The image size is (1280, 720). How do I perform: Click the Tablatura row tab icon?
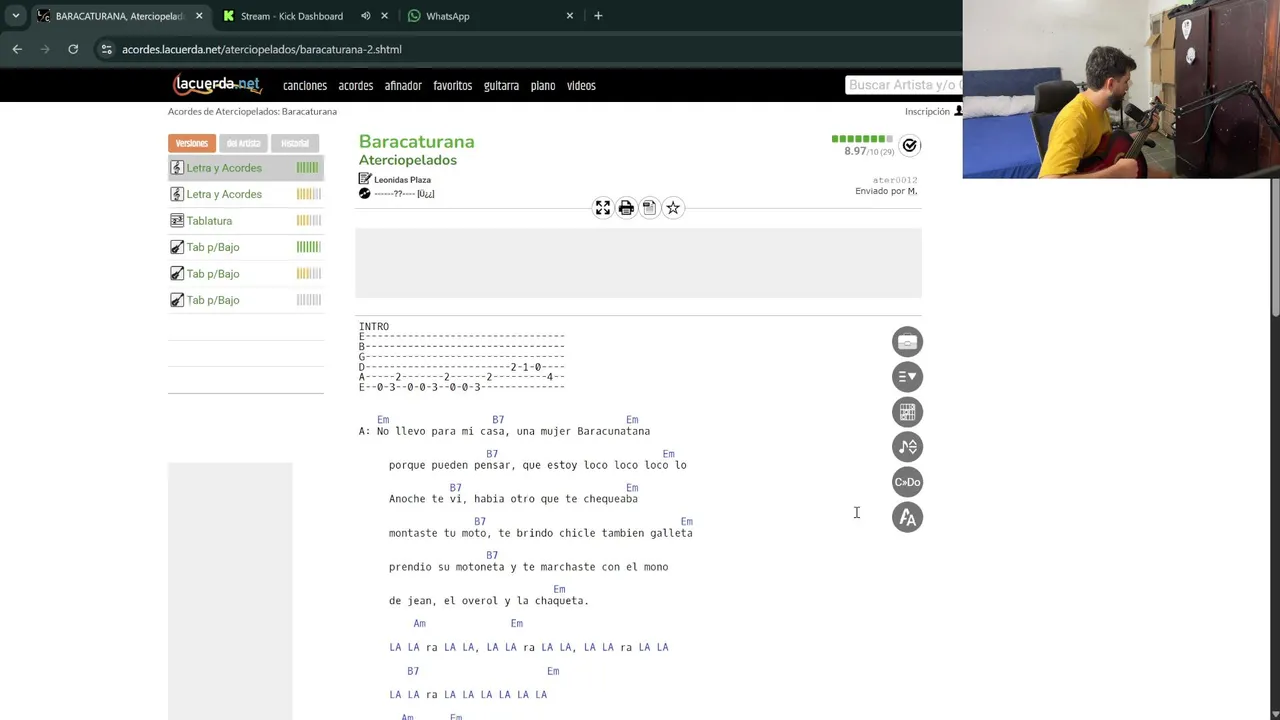point(177,221)
